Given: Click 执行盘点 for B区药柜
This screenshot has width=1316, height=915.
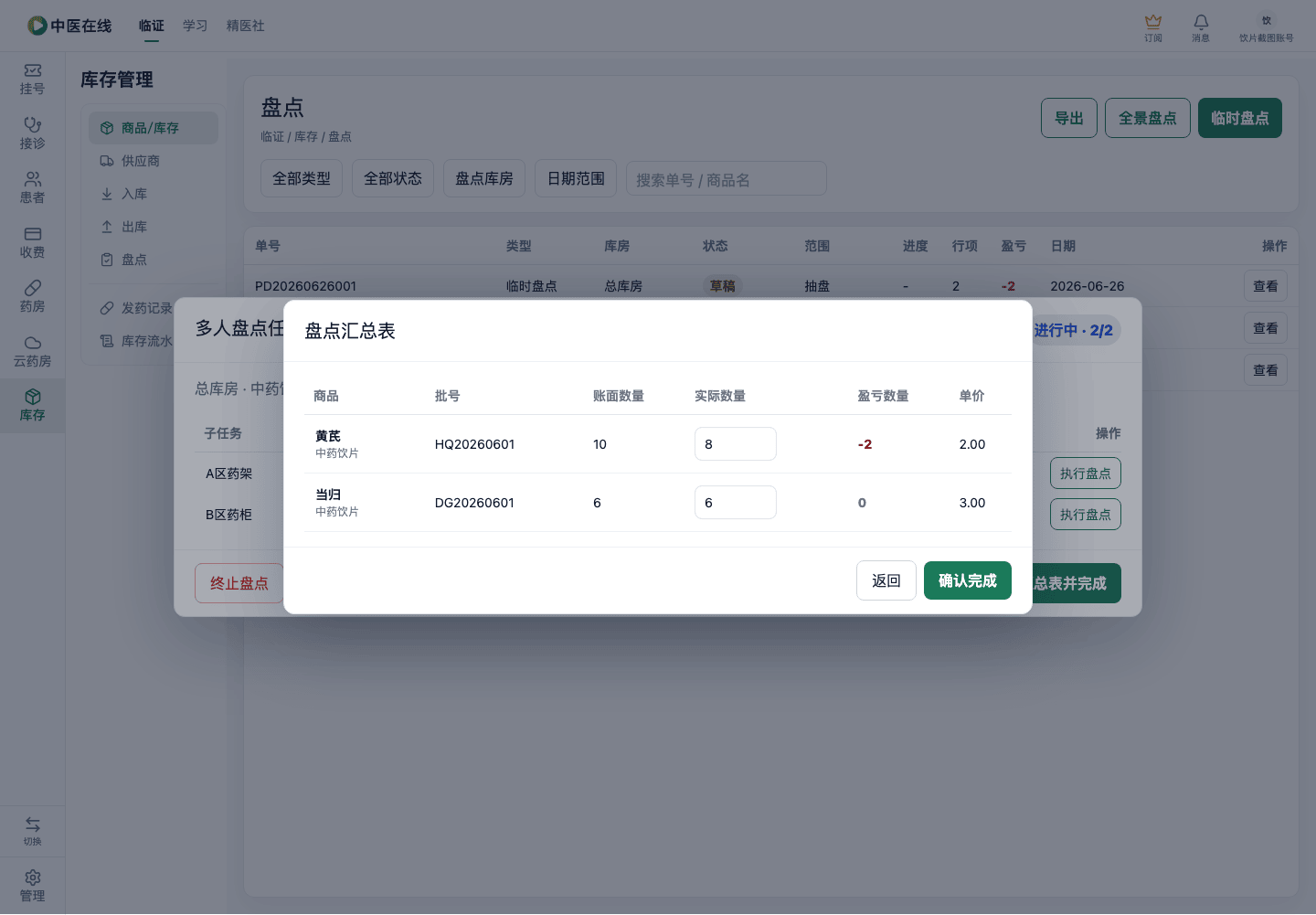Looking at the screenshot, I should pyautogui.click(x=1086, y=515).
